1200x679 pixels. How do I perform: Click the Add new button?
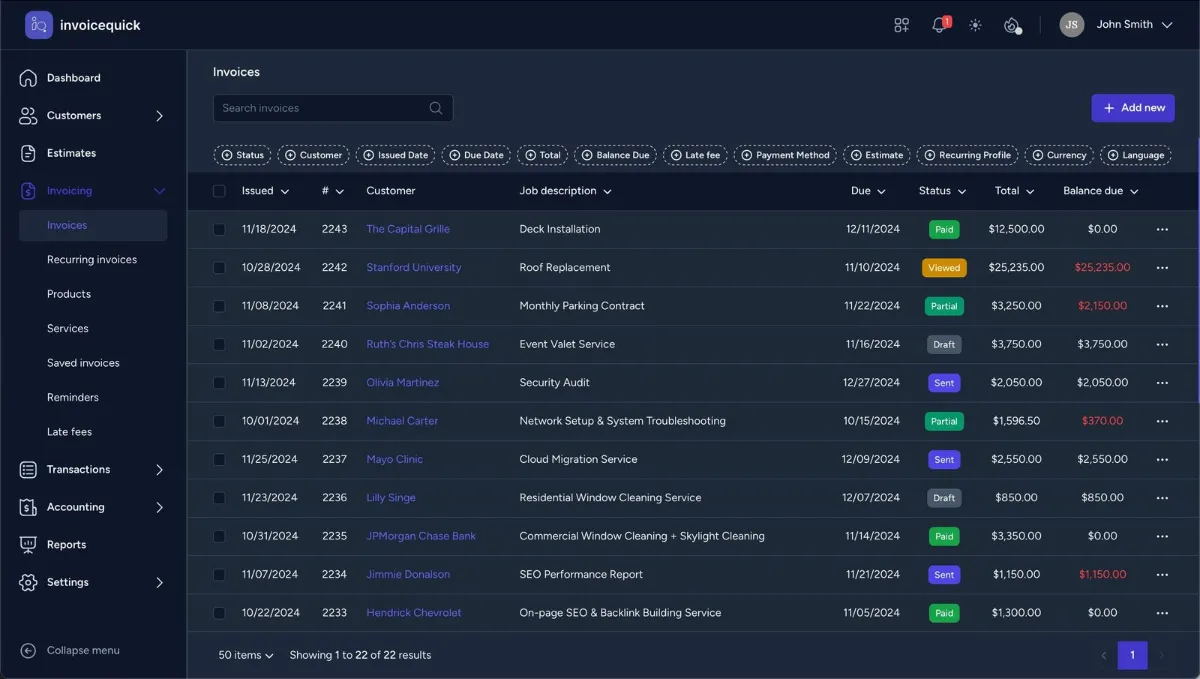click(x=1133, y=107)
